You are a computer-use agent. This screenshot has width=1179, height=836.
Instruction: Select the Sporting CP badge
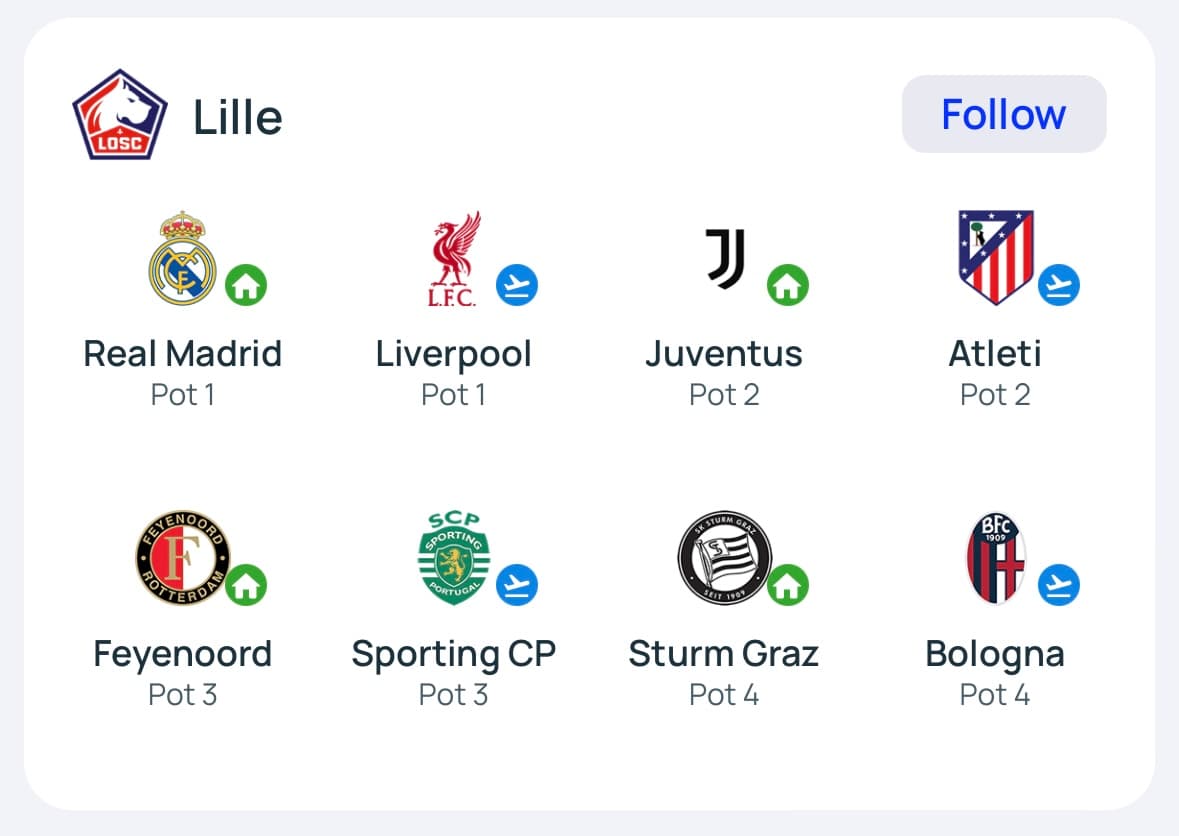point(453,559)
